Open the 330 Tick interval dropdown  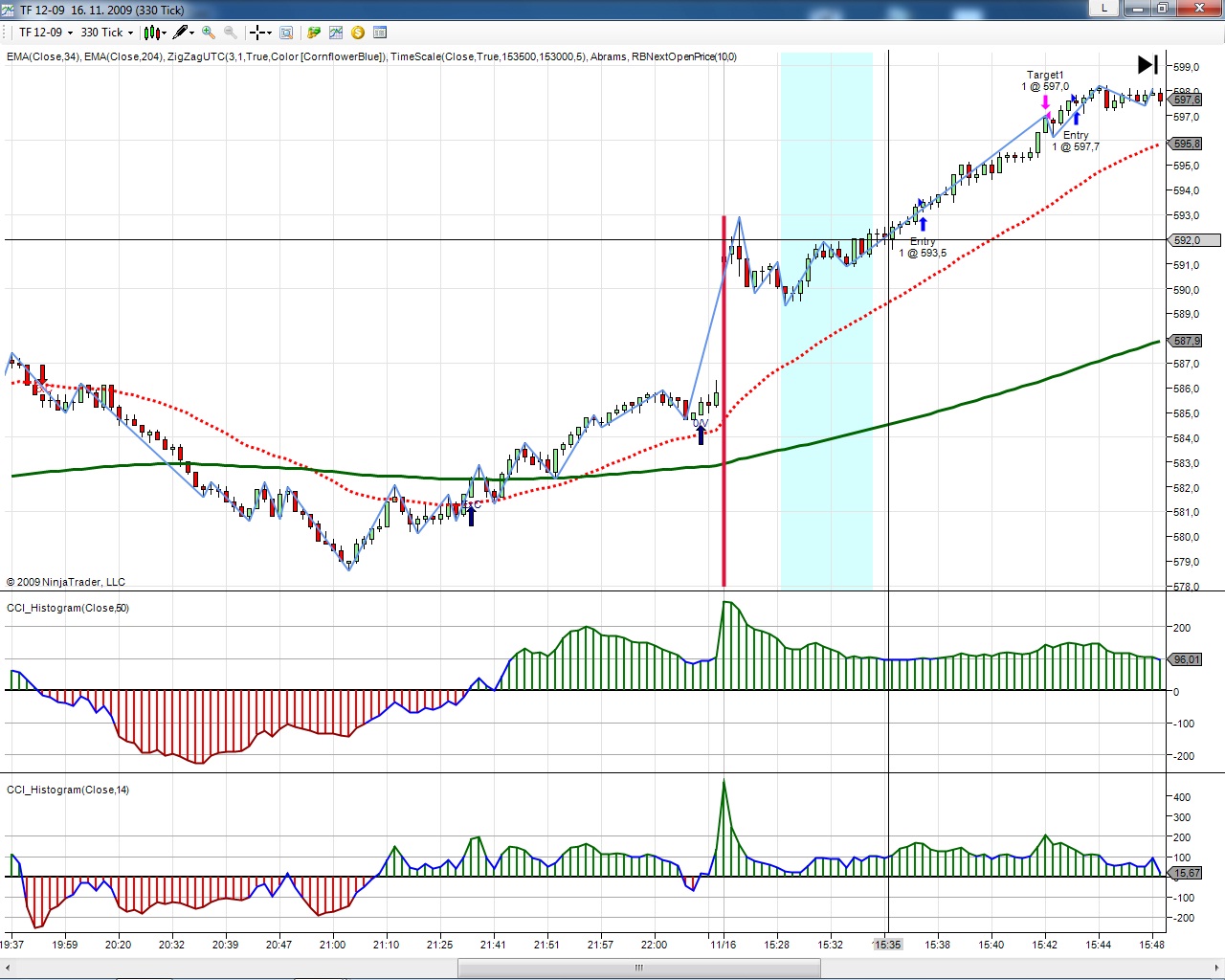coord(107,33)
